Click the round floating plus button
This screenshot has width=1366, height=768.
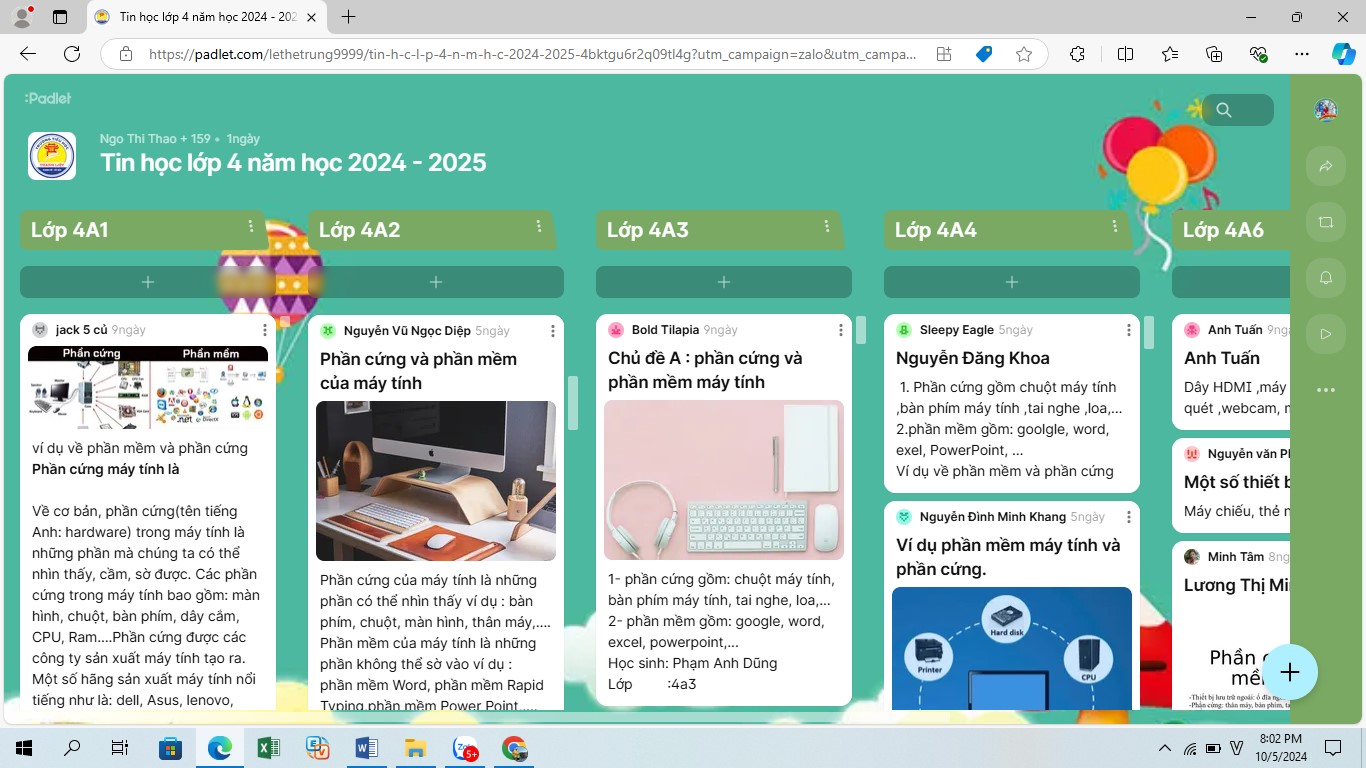[x=1290, y=672]
